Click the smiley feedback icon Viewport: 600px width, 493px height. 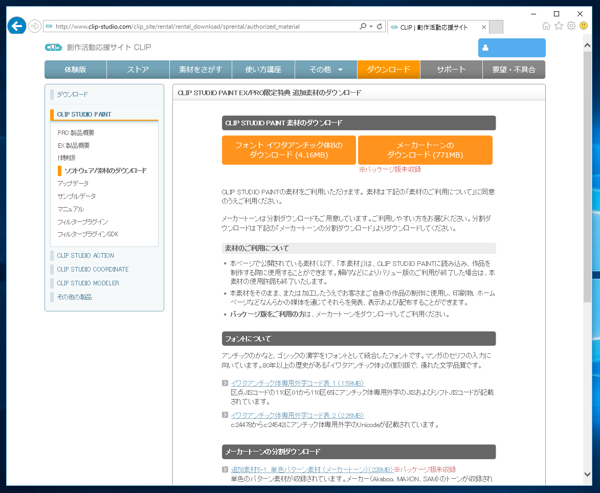pos(584,26)
